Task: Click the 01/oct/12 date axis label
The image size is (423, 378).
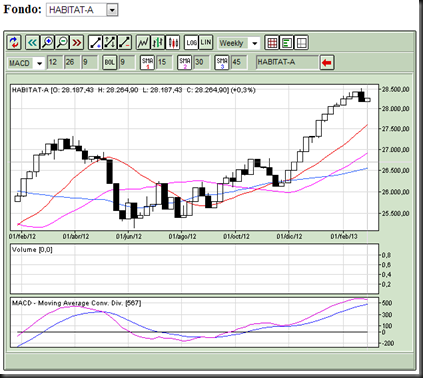Action: [236, 236]
